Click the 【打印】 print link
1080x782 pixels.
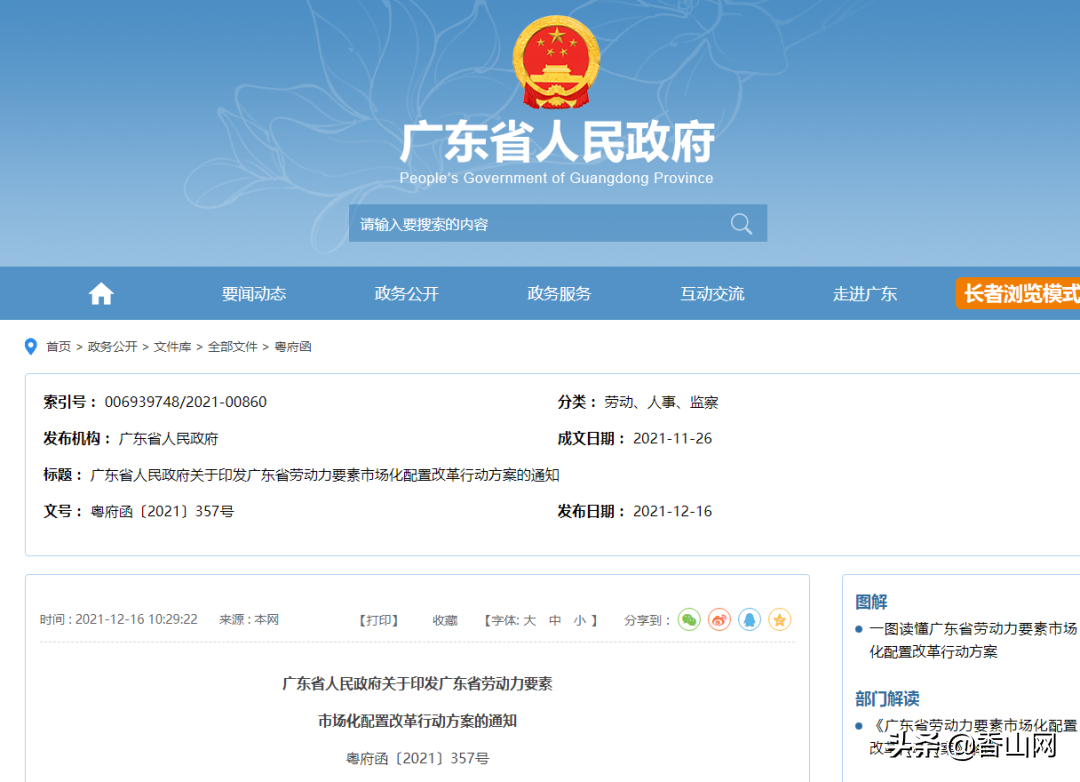379,621
